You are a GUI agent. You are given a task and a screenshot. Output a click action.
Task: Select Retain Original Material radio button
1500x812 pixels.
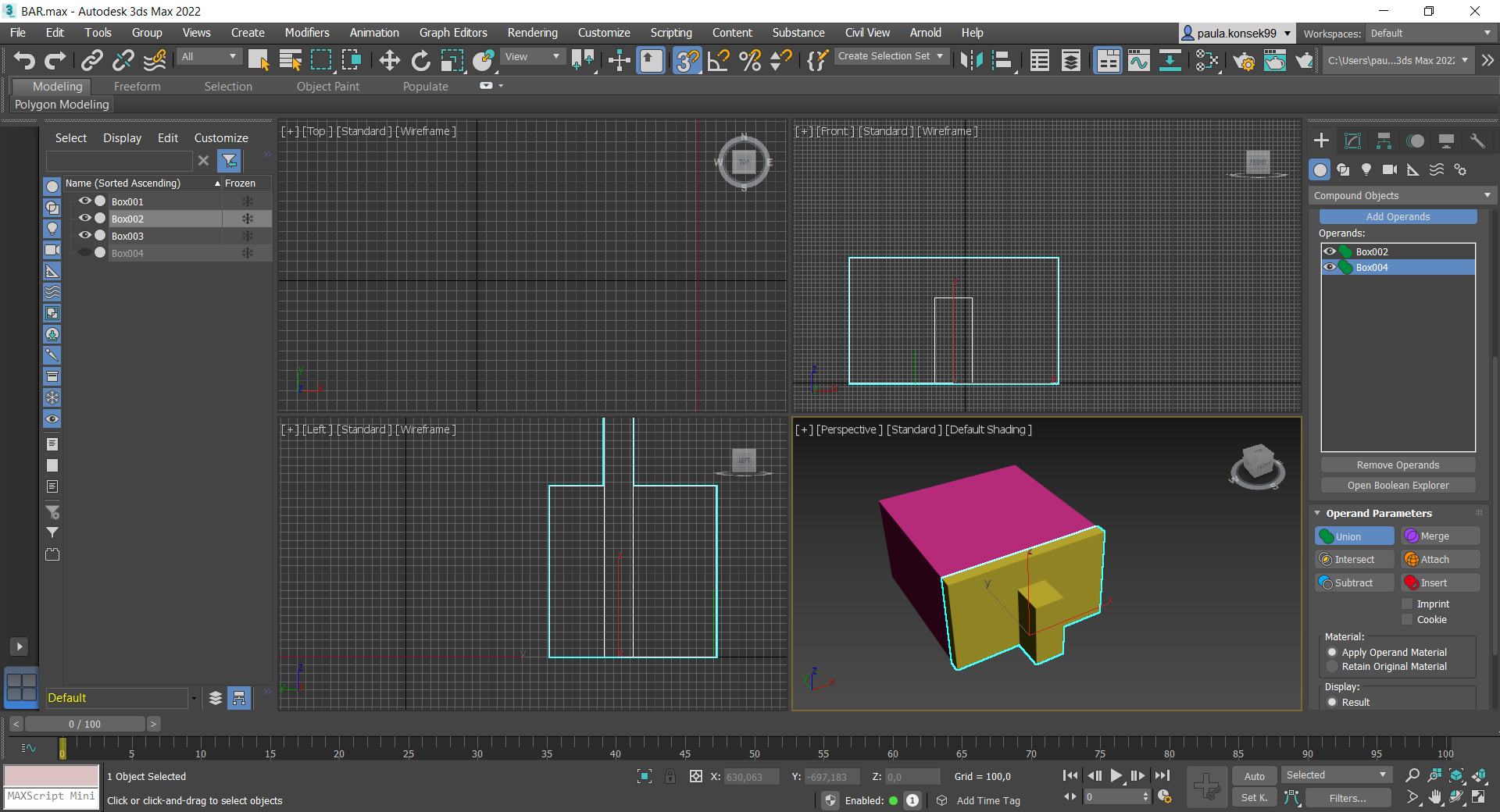1332,667
